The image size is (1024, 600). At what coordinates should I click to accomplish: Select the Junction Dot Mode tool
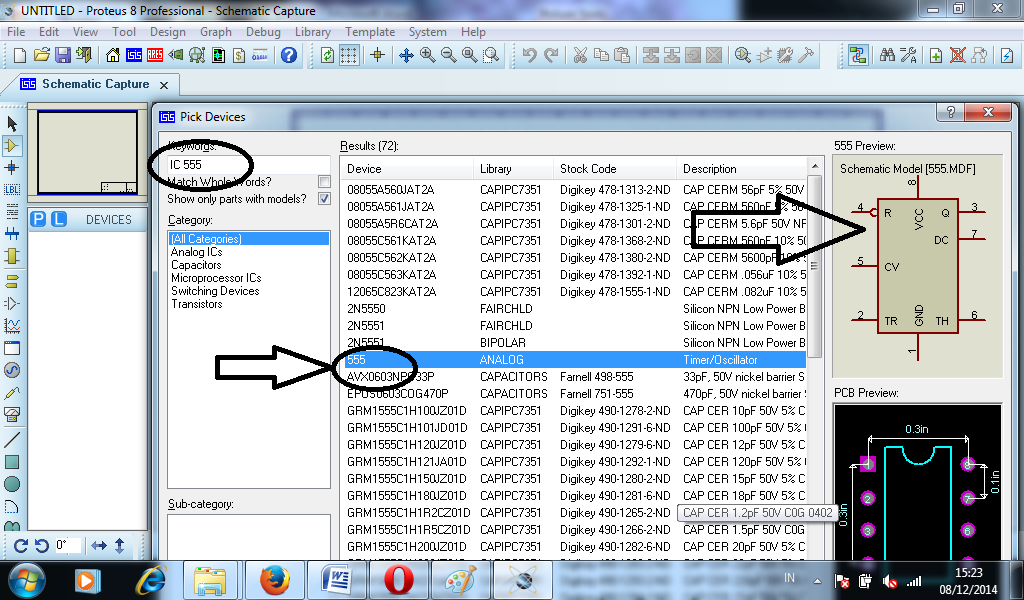click(x=12, y=168)
